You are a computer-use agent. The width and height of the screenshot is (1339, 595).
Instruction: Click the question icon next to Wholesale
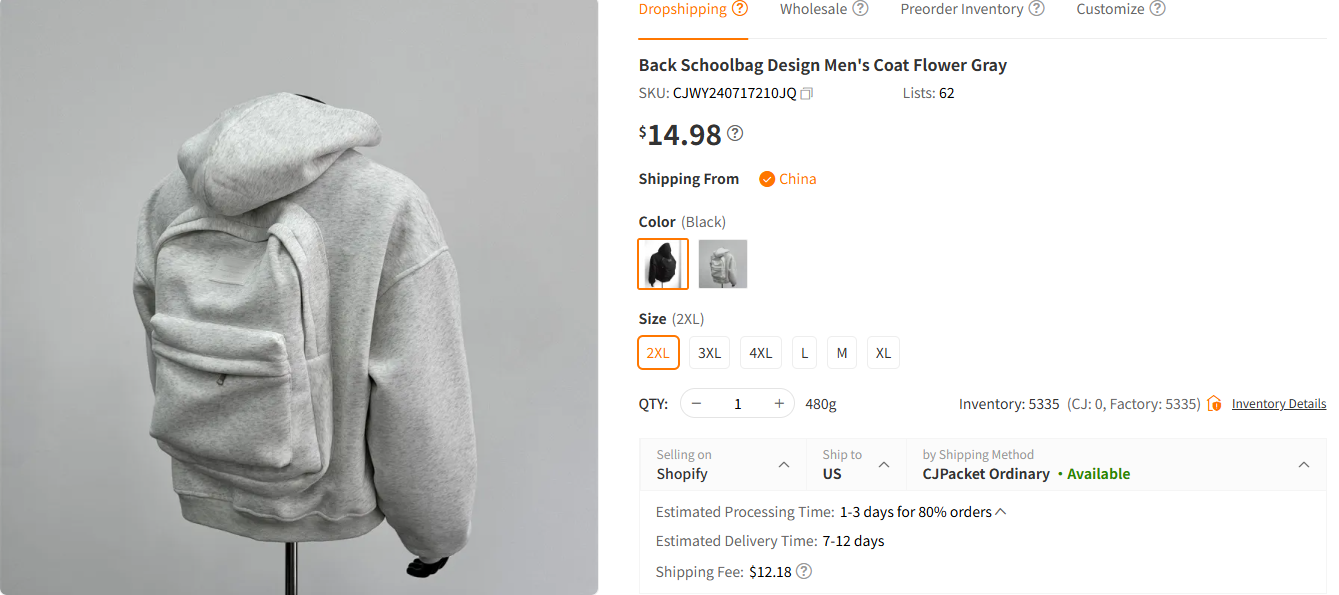click(860, 8)
